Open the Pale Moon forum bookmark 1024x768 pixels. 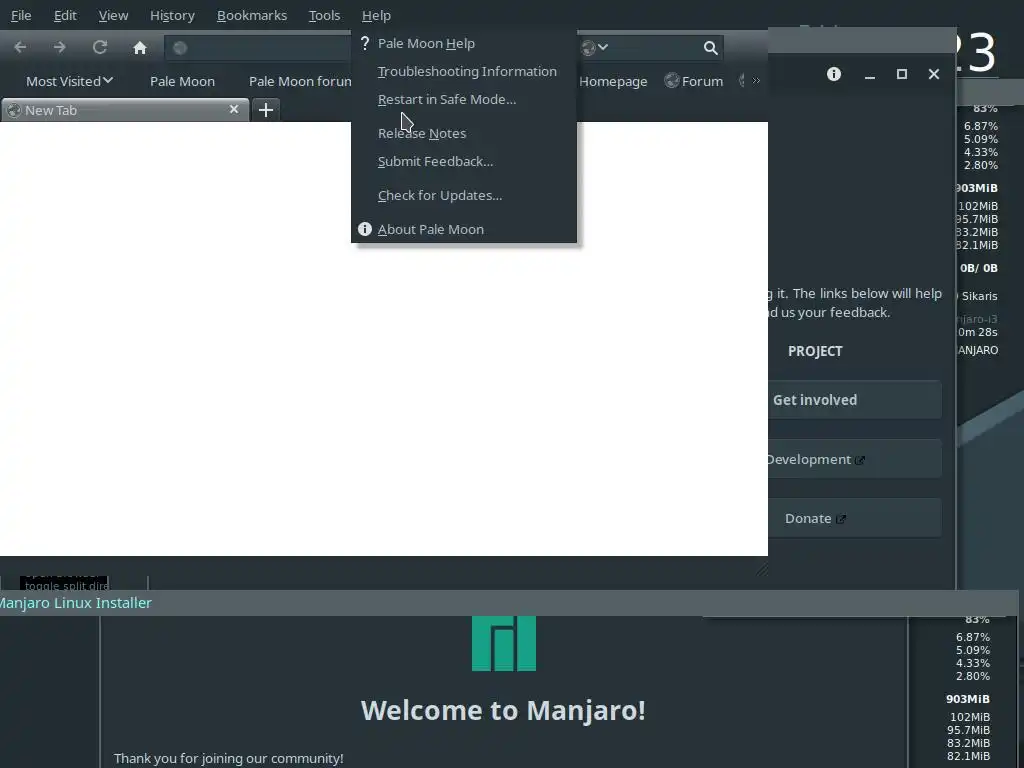pos(300,81)
